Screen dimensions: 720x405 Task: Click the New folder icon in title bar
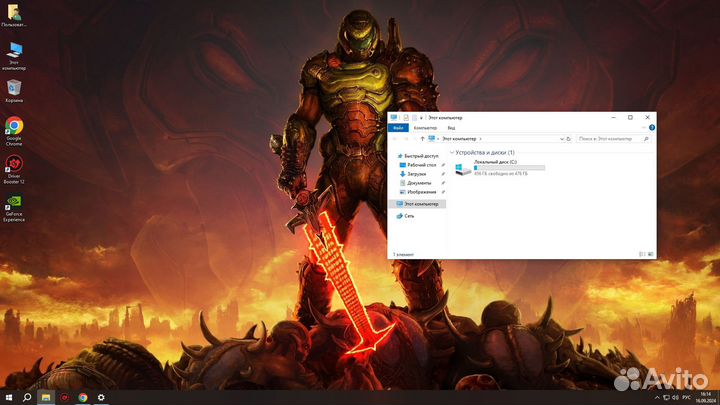414,118
